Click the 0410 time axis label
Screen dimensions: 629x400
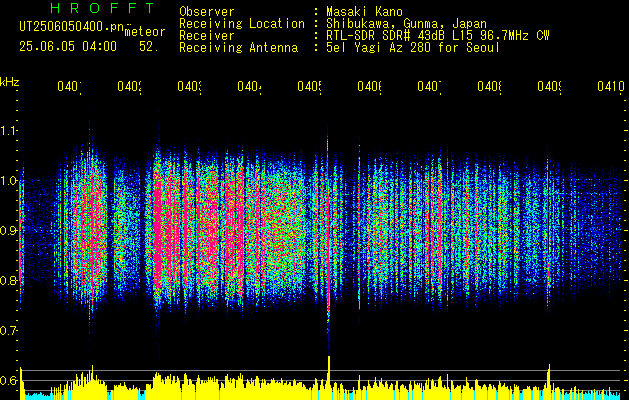(x=611, y=86)
